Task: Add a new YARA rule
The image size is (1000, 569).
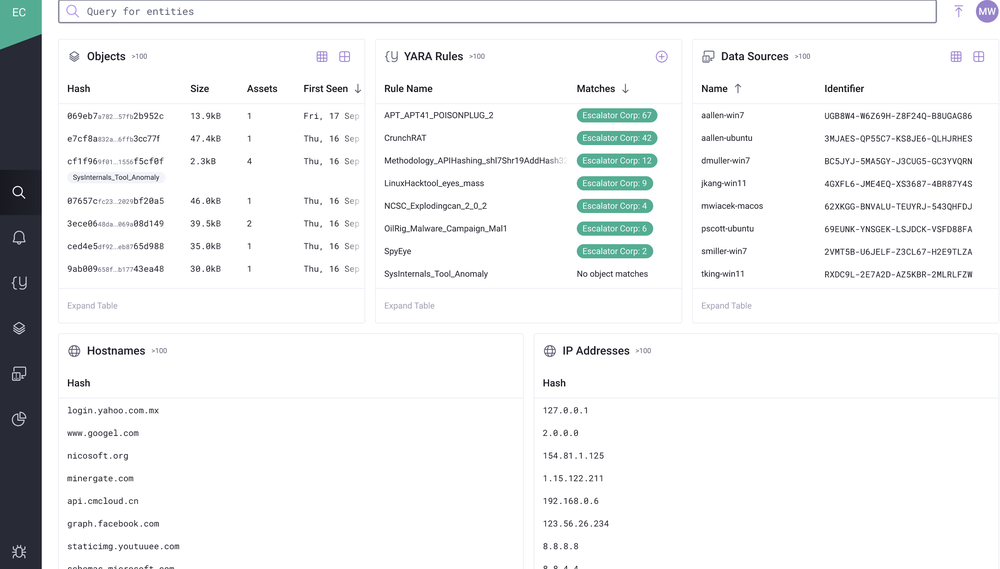Action: click(661, 57)
